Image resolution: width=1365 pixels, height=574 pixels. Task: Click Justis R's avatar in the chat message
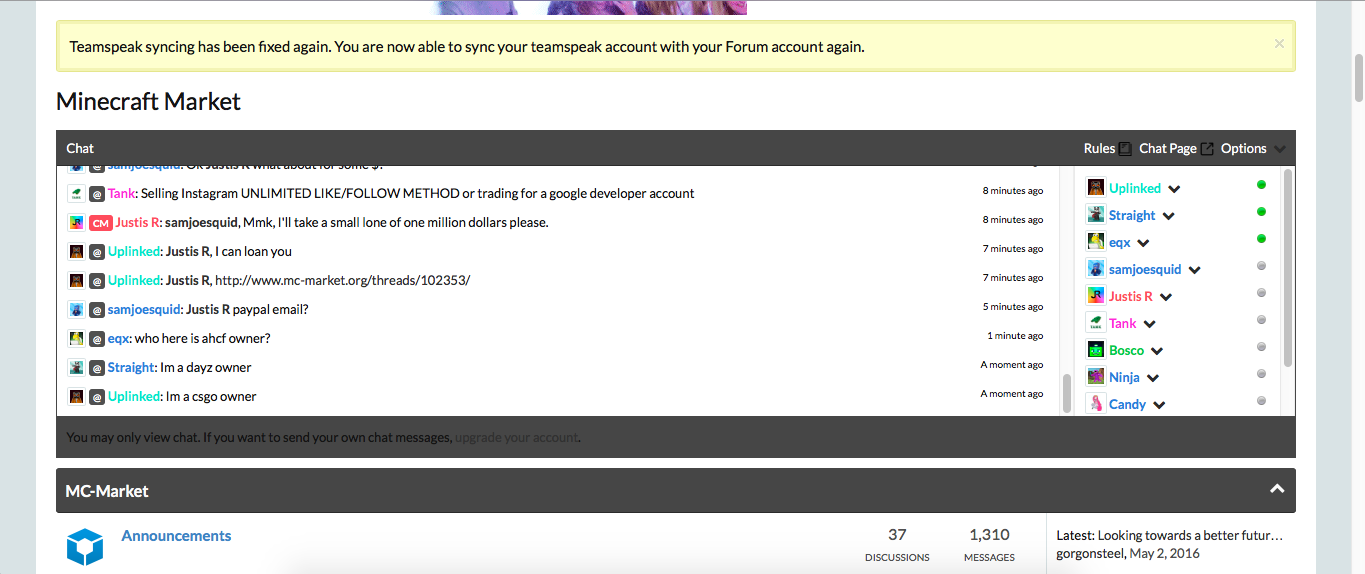tap(76, 222)
